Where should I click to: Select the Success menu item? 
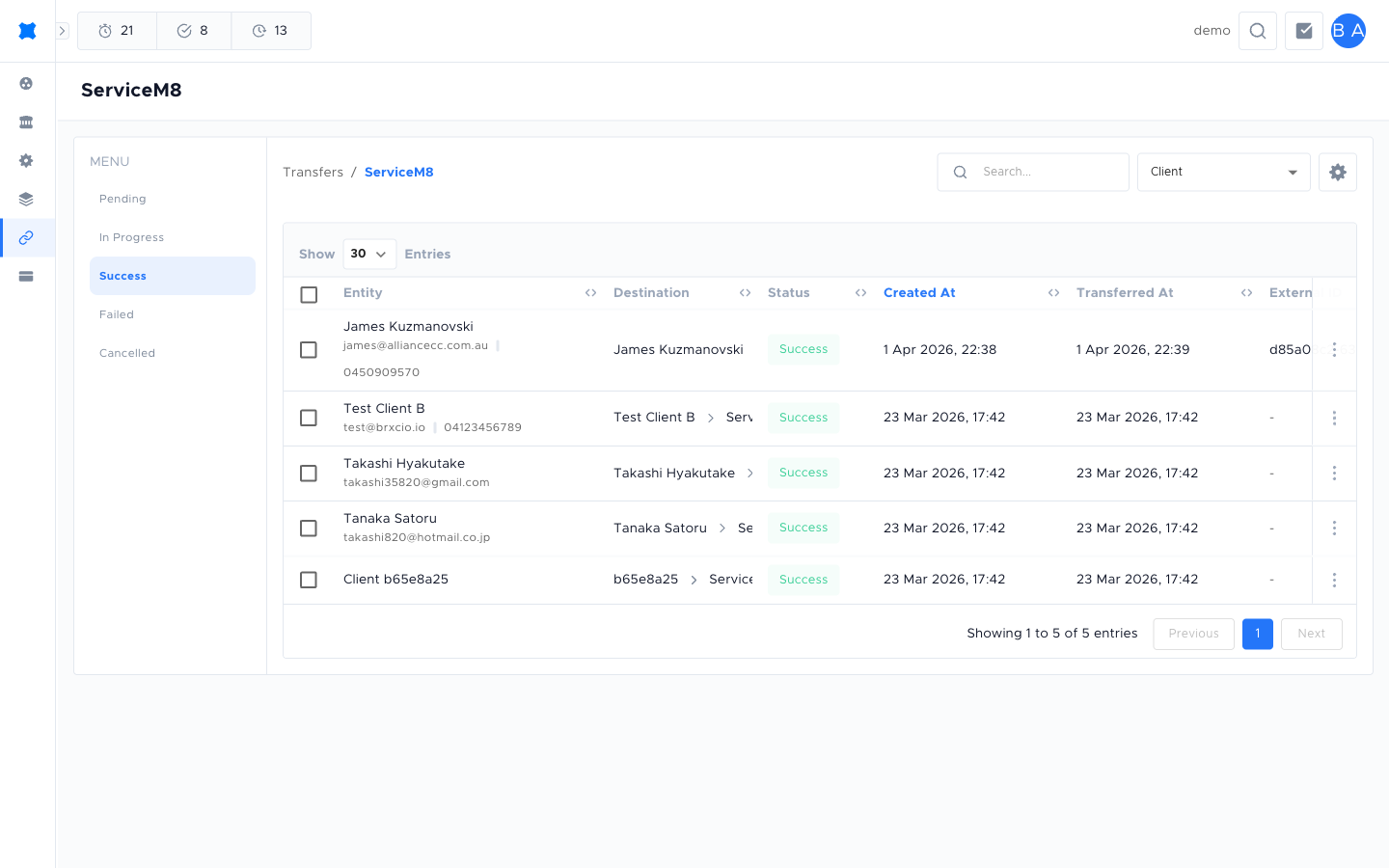point(173,276)
